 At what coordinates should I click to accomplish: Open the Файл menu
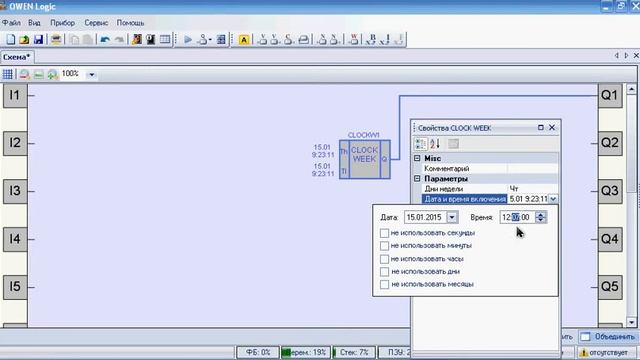point(11,23)
